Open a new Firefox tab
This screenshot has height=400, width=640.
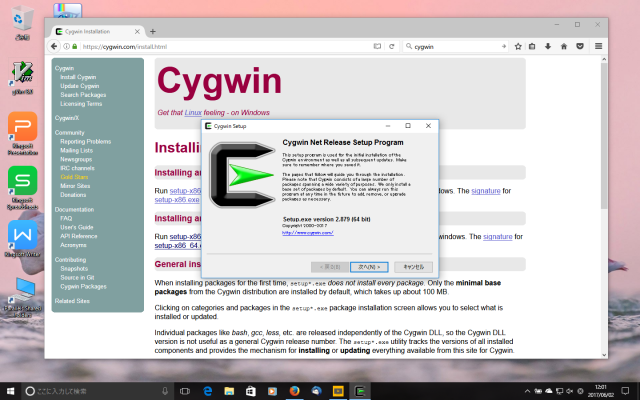tap(153, 31)
